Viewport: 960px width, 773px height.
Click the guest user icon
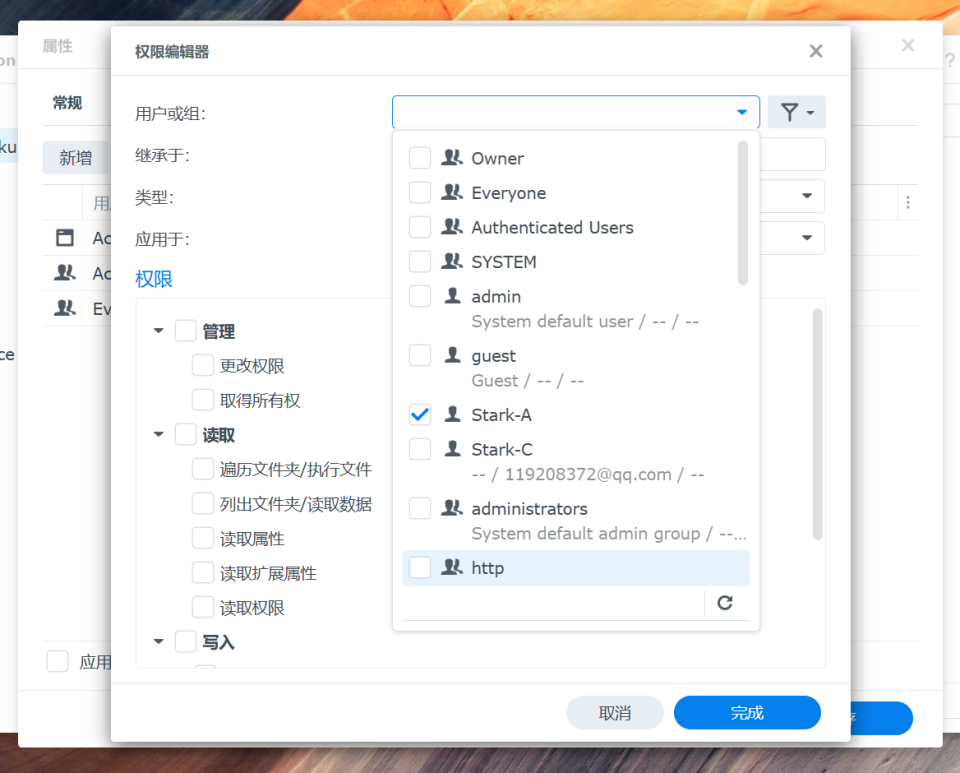click(x=452, y=356)
